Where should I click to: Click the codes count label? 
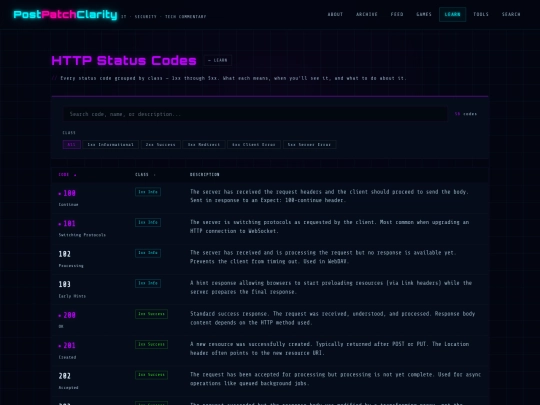(466, 114)
